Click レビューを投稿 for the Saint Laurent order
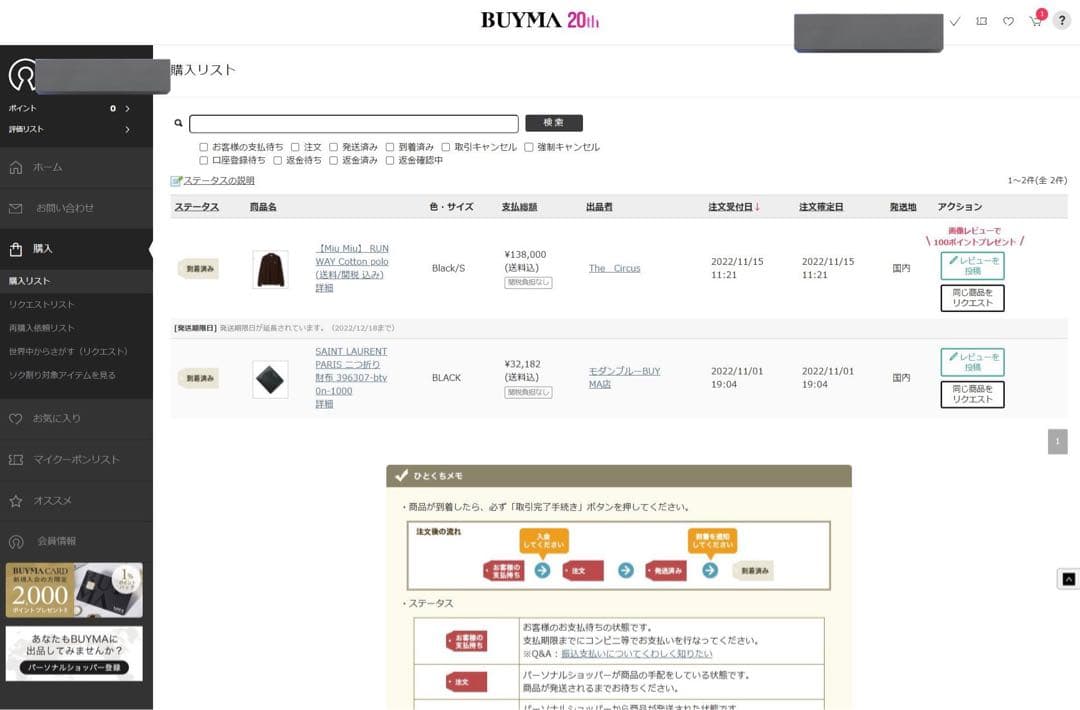 [973, 362]
